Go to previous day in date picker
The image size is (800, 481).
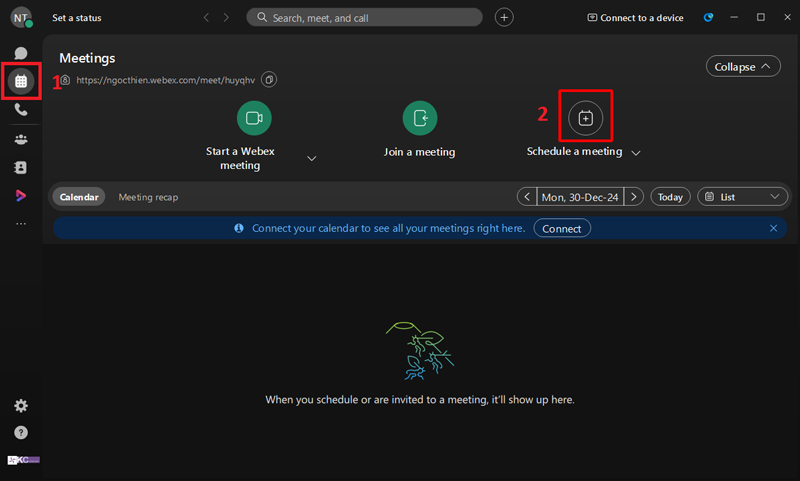pyautogui.click(x=527, y=197)
